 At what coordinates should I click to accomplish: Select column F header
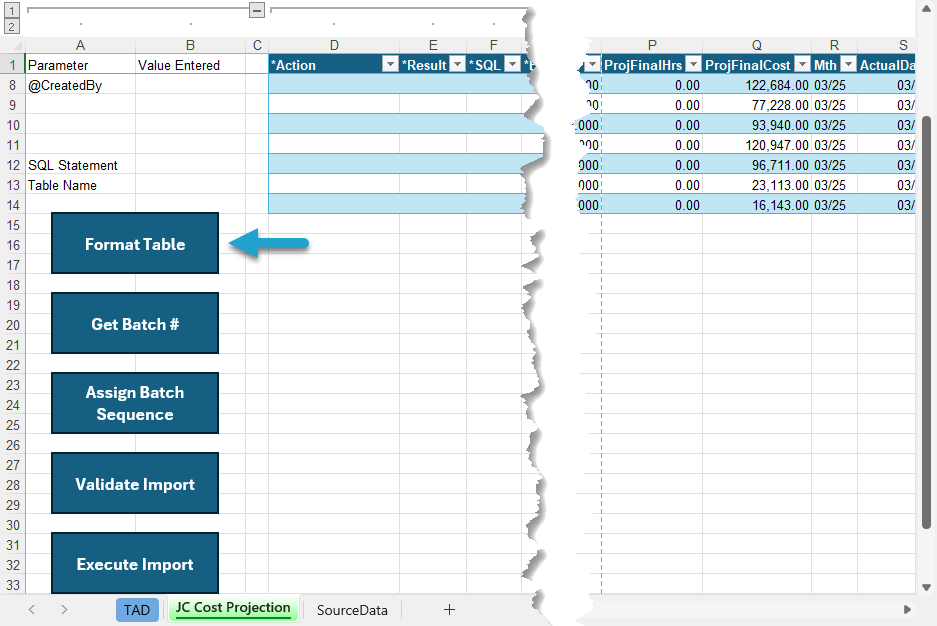(494, 45)
